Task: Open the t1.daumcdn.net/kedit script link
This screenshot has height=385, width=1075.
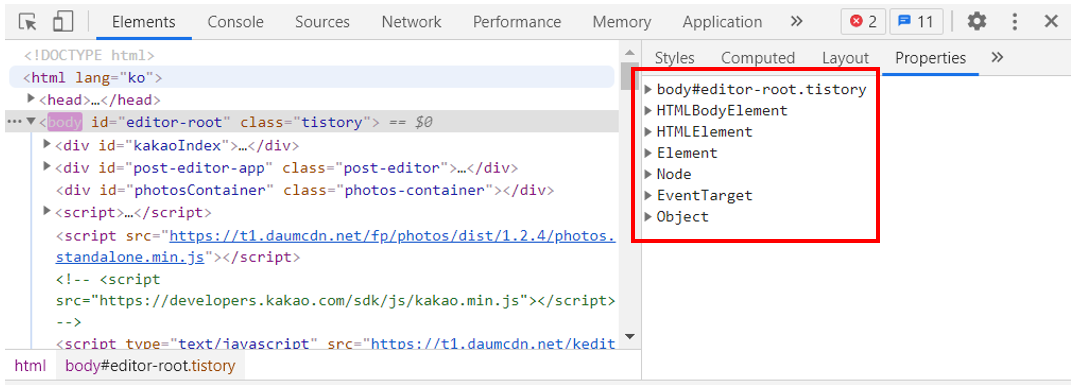Action: click(x=492, y=343)
